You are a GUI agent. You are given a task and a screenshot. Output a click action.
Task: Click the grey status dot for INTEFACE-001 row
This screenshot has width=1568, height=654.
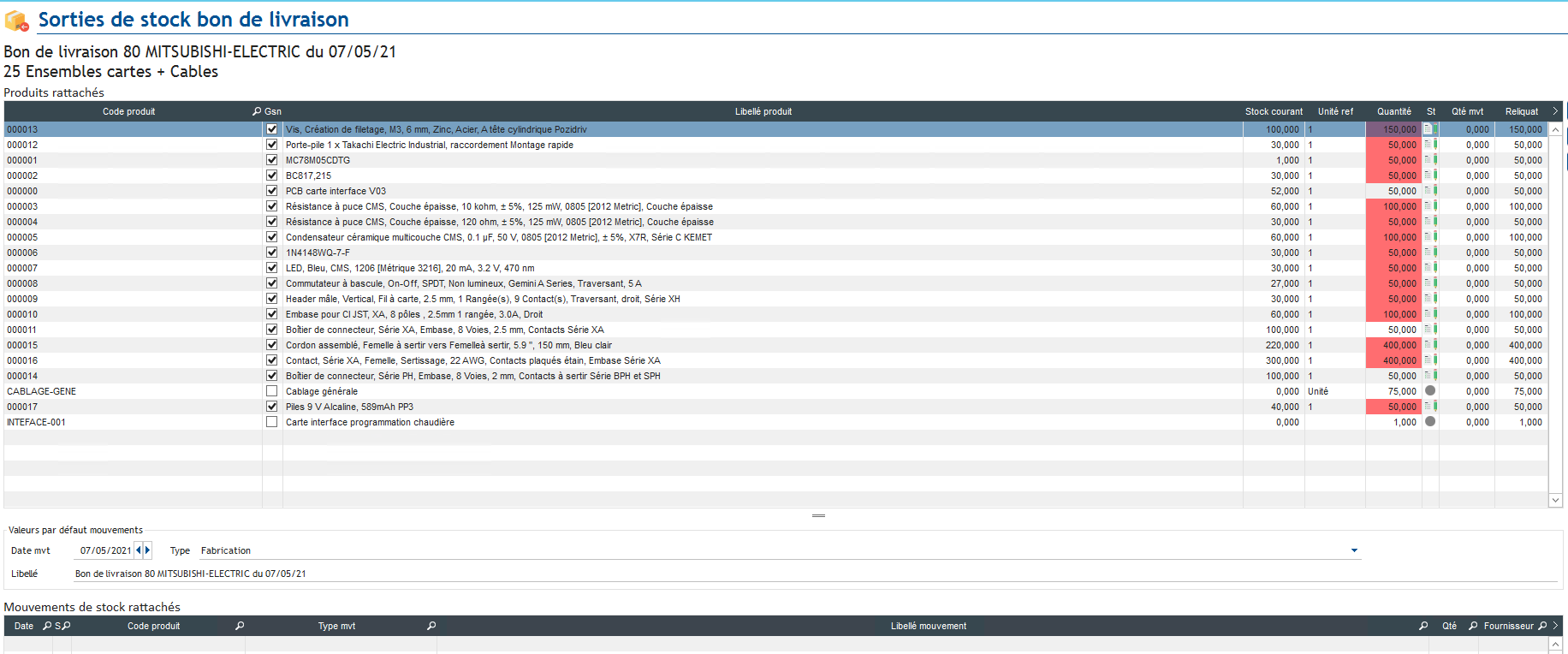pos(1429,421)
